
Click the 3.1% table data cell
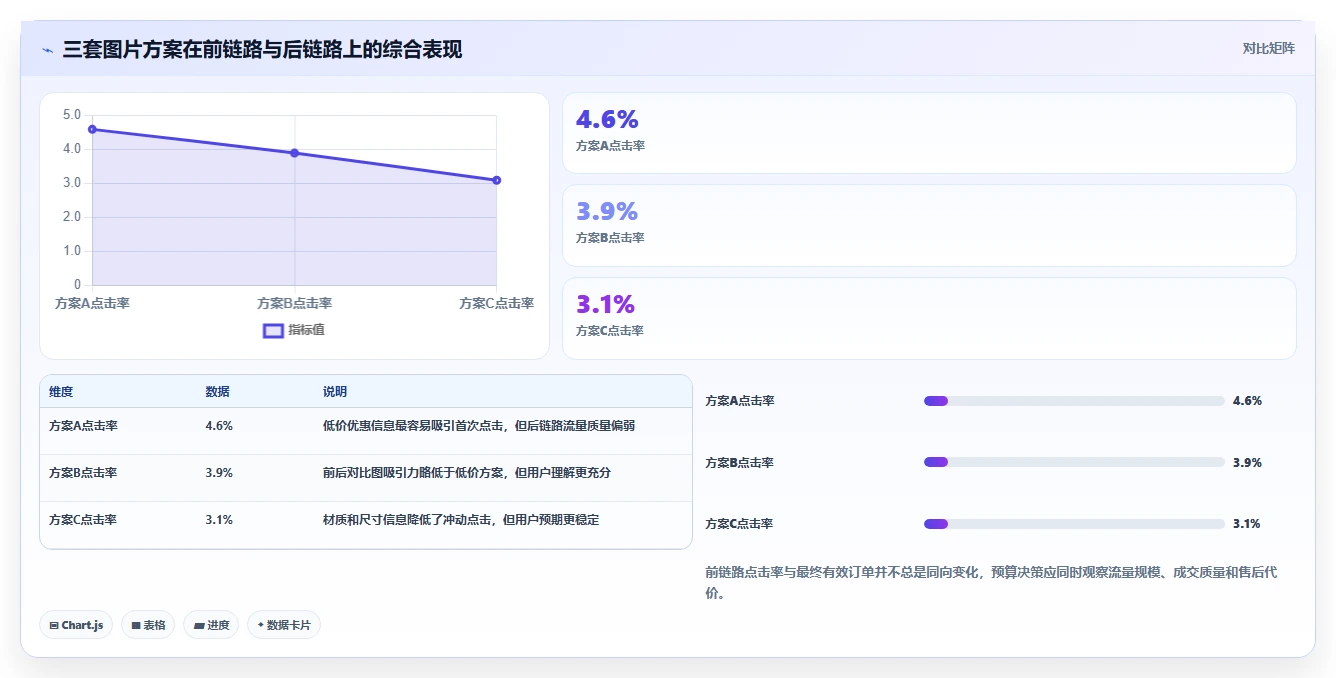coord(219,520)
